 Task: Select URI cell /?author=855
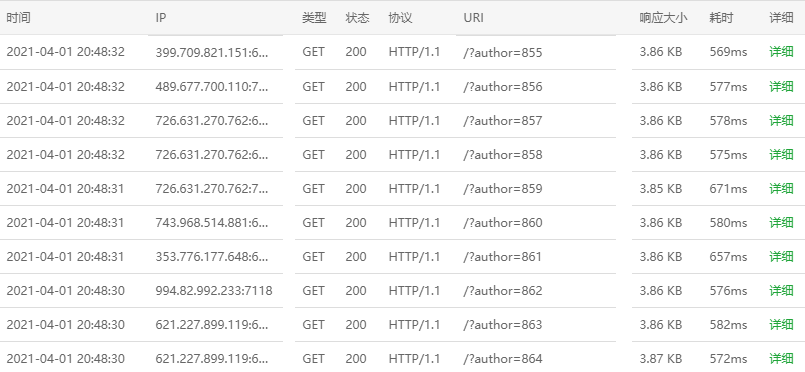[503, 52]
